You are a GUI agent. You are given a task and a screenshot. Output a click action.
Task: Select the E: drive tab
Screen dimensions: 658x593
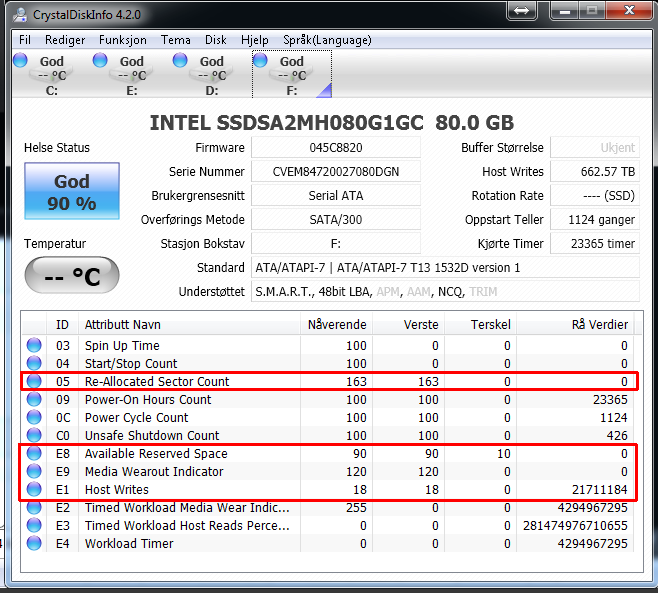tap(132, 74)
